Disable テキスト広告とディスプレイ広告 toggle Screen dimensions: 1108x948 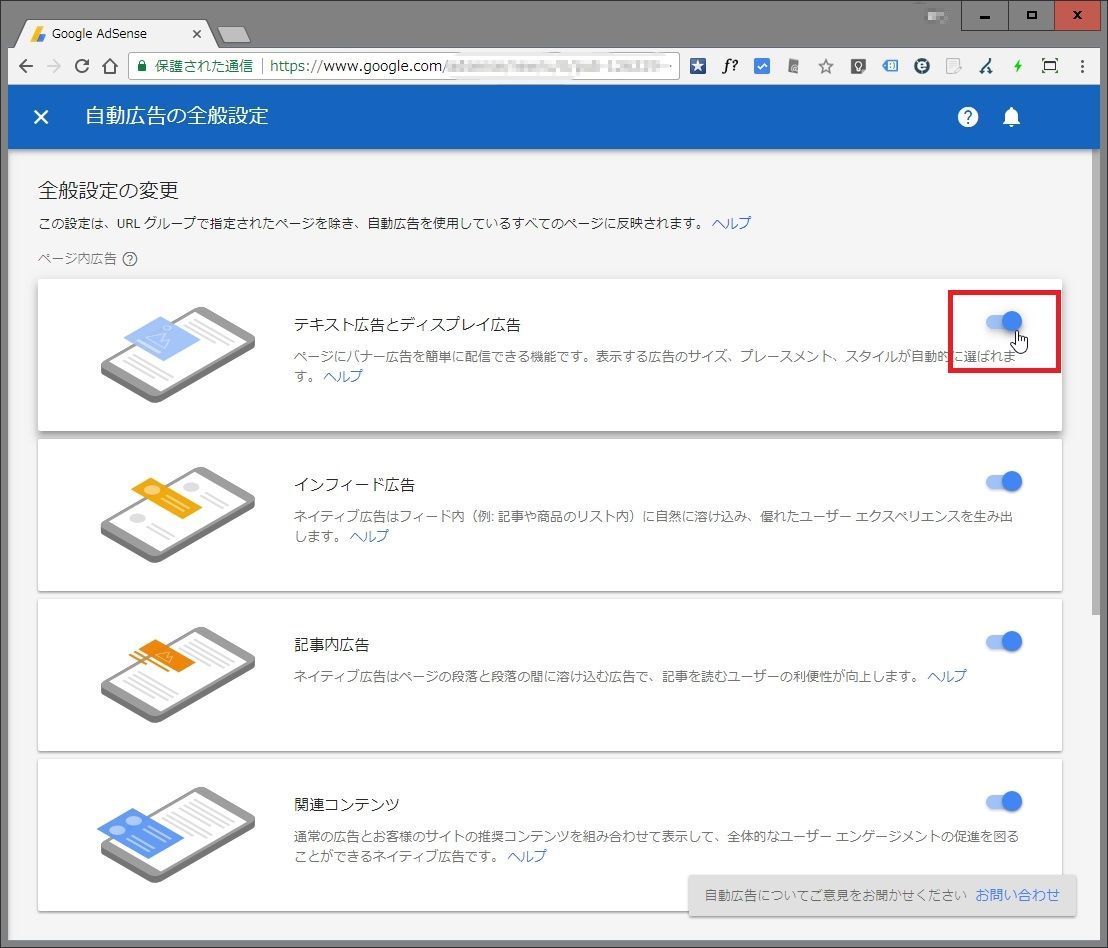tap(1004, 321)
